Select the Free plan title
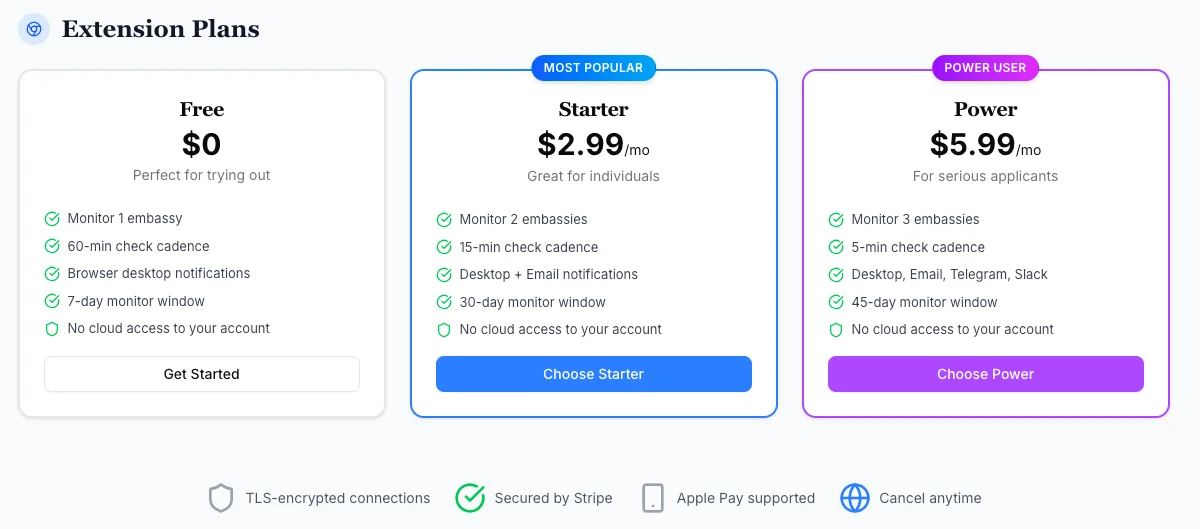Image resolution: width=1200 pixels, height=529 pixels. click(x=202, y=109)
